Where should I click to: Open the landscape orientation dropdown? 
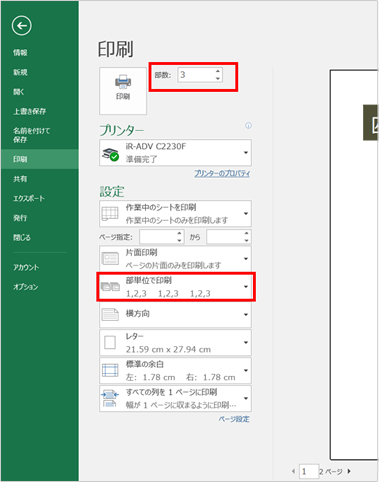point(175,314)
